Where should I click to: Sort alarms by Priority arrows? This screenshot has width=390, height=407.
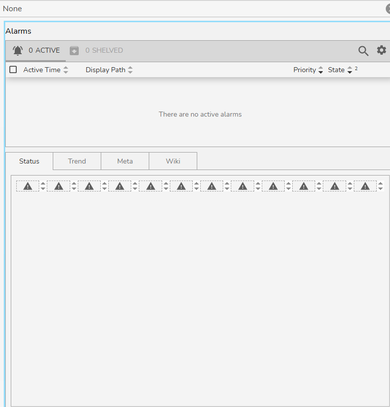[x=321, y=70]
